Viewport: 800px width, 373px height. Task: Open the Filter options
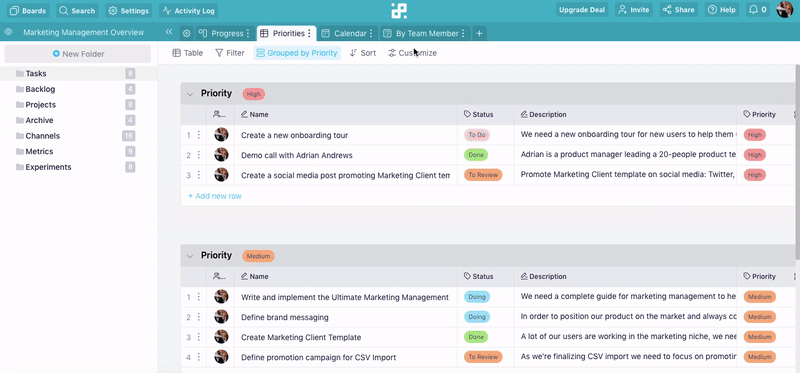click(x=230, y=53)
